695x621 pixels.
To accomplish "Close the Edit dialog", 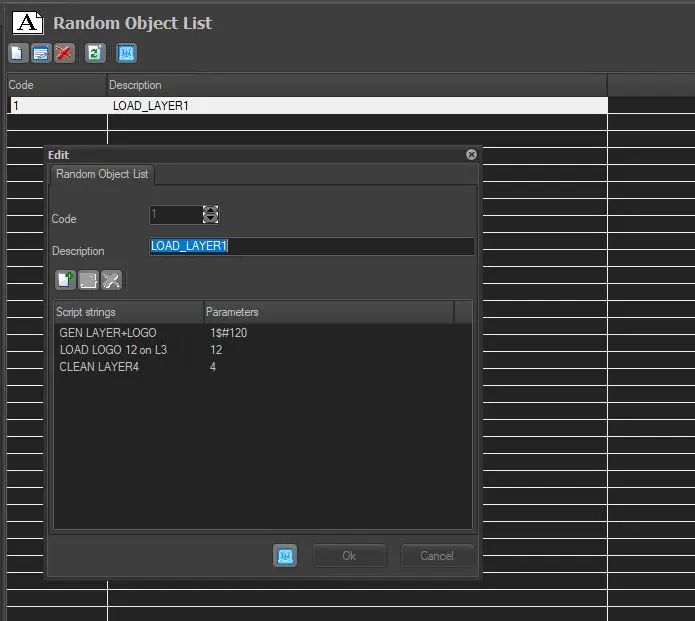I will click(471, 155).
